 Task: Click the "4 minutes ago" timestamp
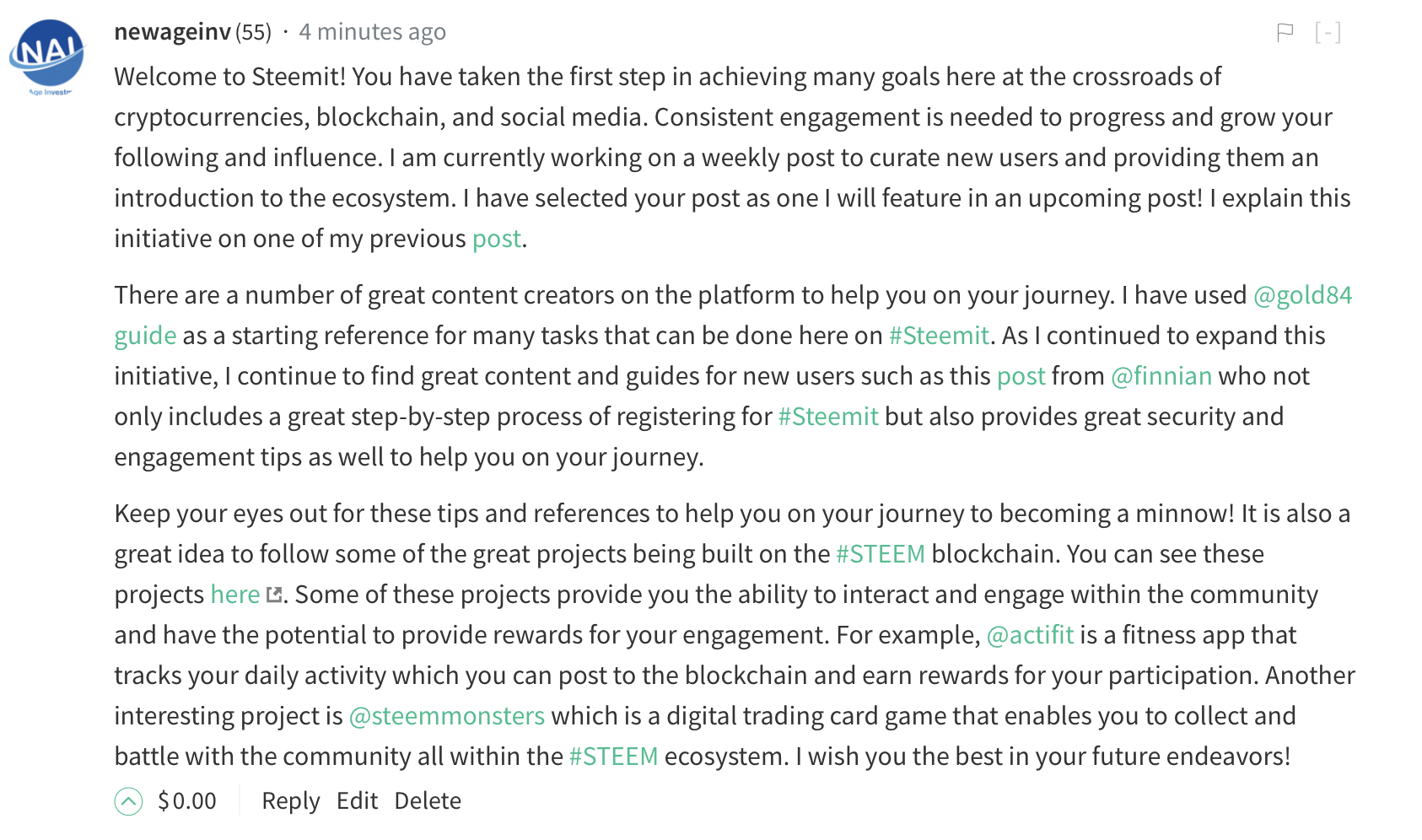pos(372,32)
